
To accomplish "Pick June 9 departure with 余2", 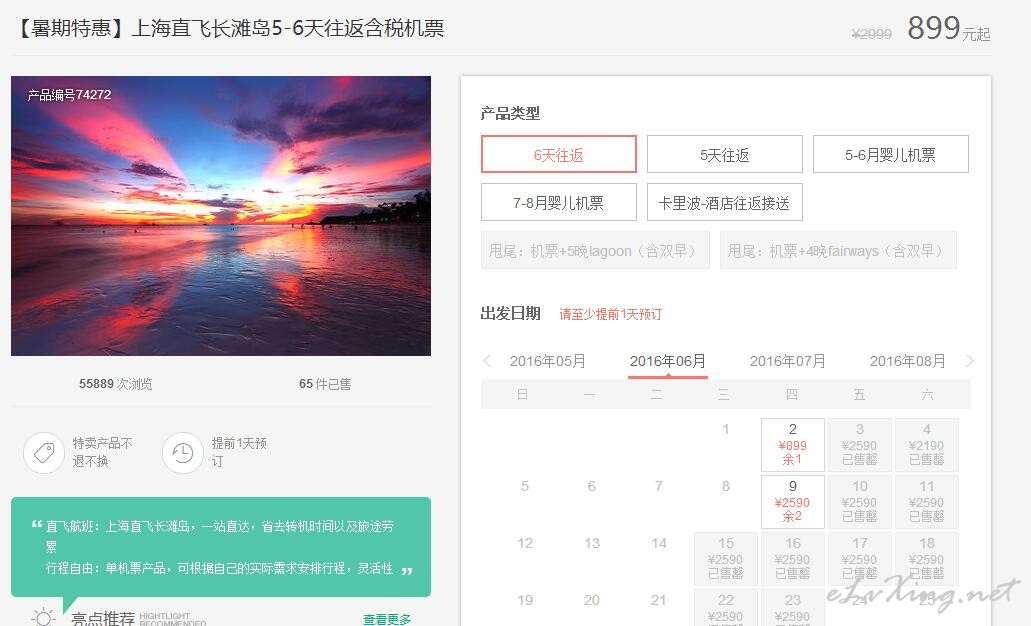I will pos(793,502).
